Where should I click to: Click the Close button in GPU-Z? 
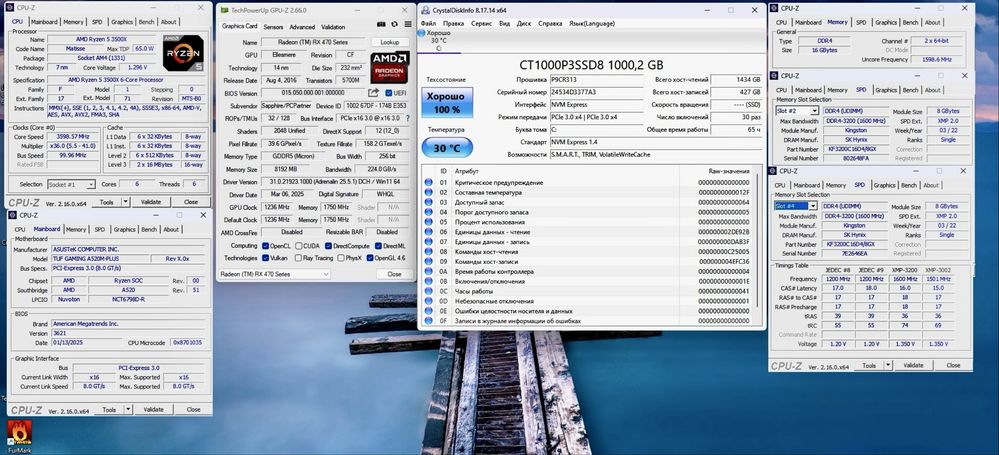tap(394, 274)
